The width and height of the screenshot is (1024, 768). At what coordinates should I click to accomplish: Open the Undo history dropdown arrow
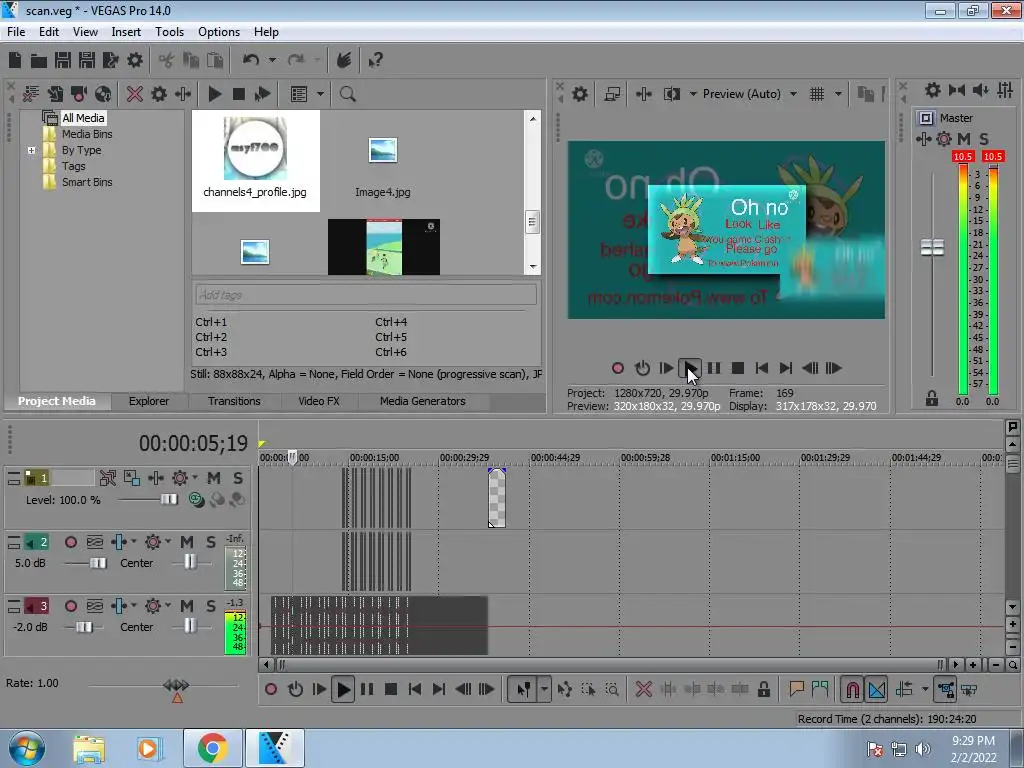click(x=272, y=60)
